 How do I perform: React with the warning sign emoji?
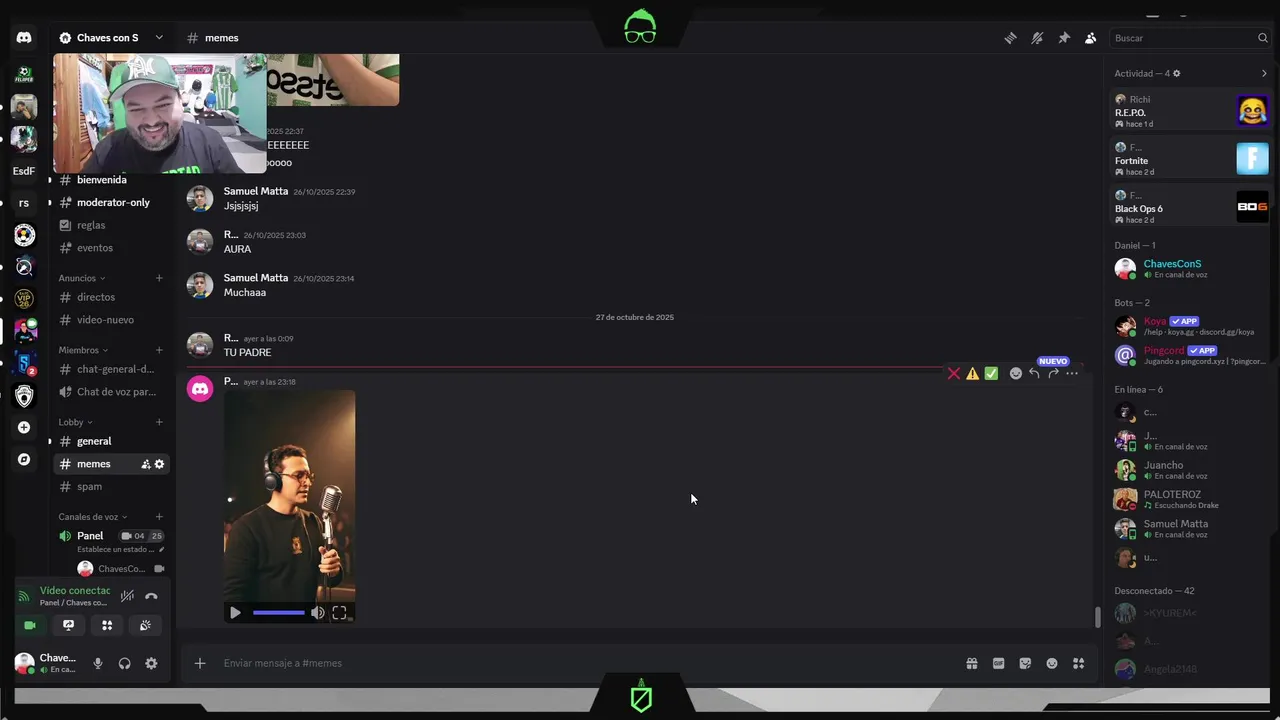point(972,373)
